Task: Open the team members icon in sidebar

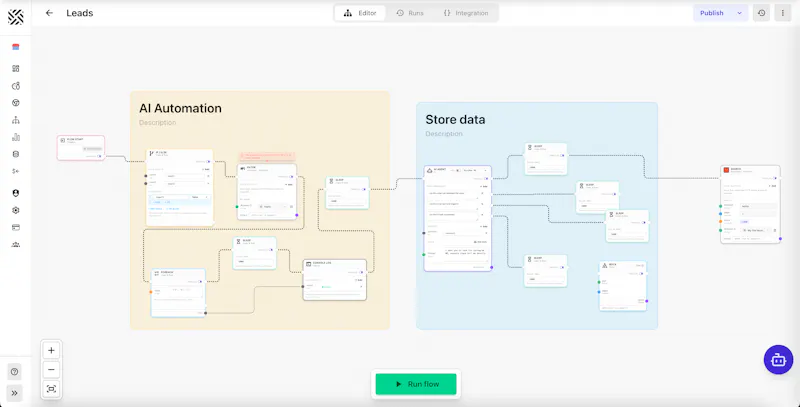Action: 15,244
